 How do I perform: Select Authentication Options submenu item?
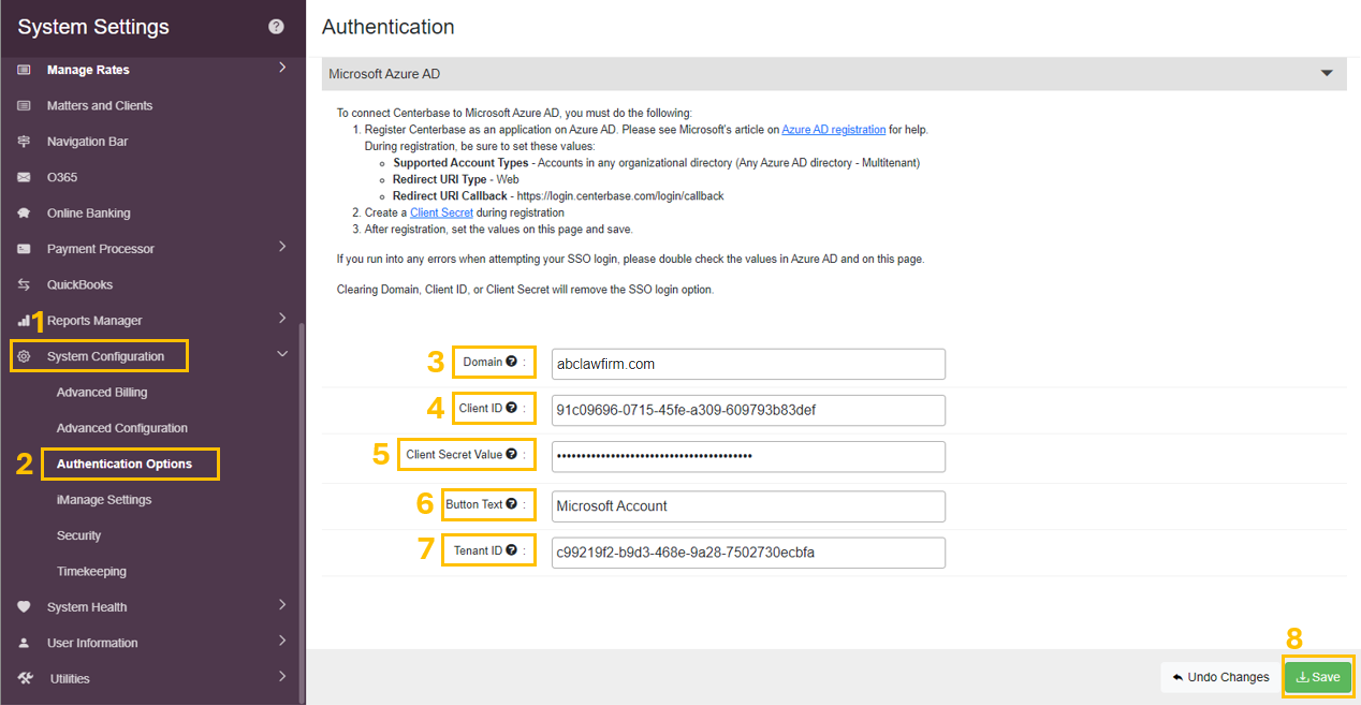point(124,464)
